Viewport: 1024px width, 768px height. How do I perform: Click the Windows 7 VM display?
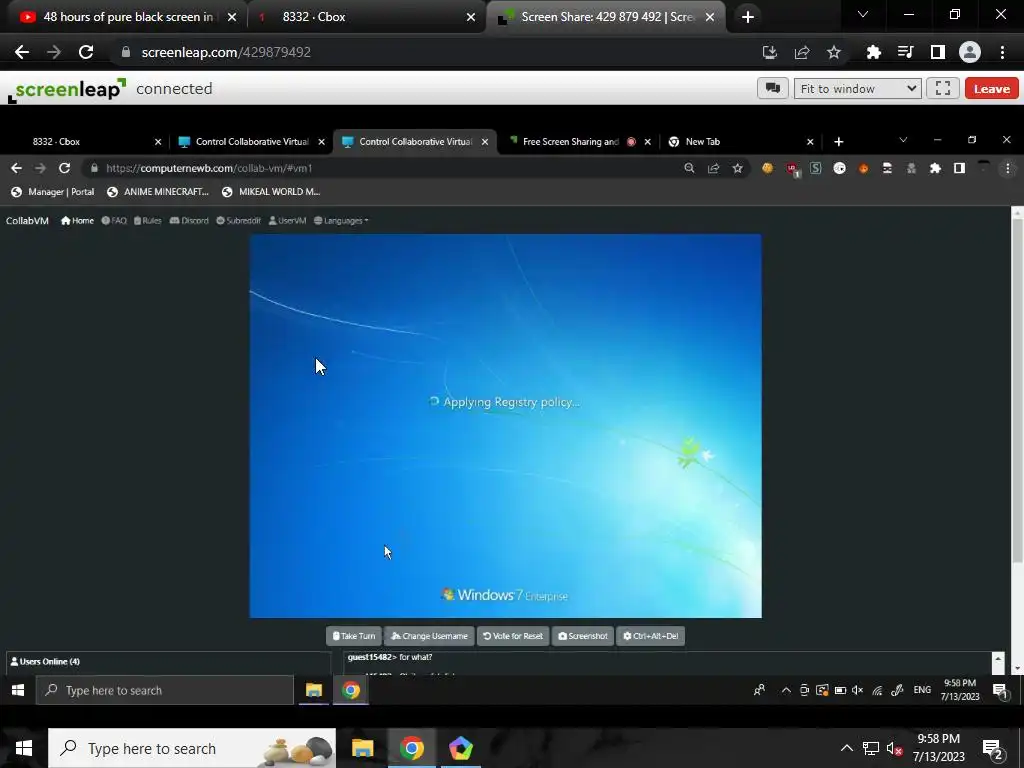(505, 426)
